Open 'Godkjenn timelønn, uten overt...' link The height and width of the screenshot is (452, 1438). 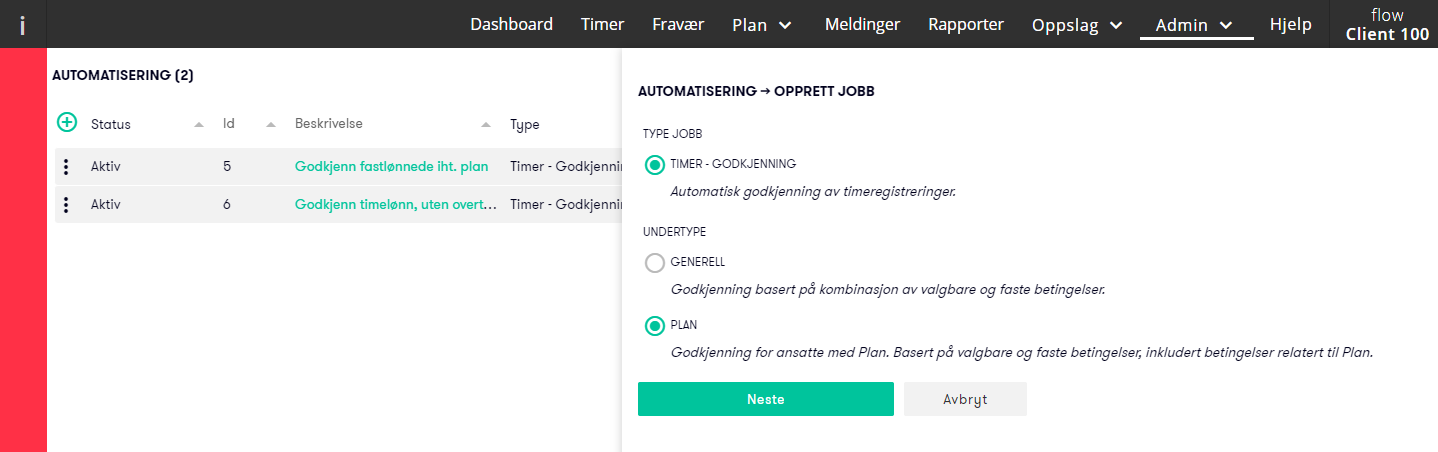(x=396, y=205)
